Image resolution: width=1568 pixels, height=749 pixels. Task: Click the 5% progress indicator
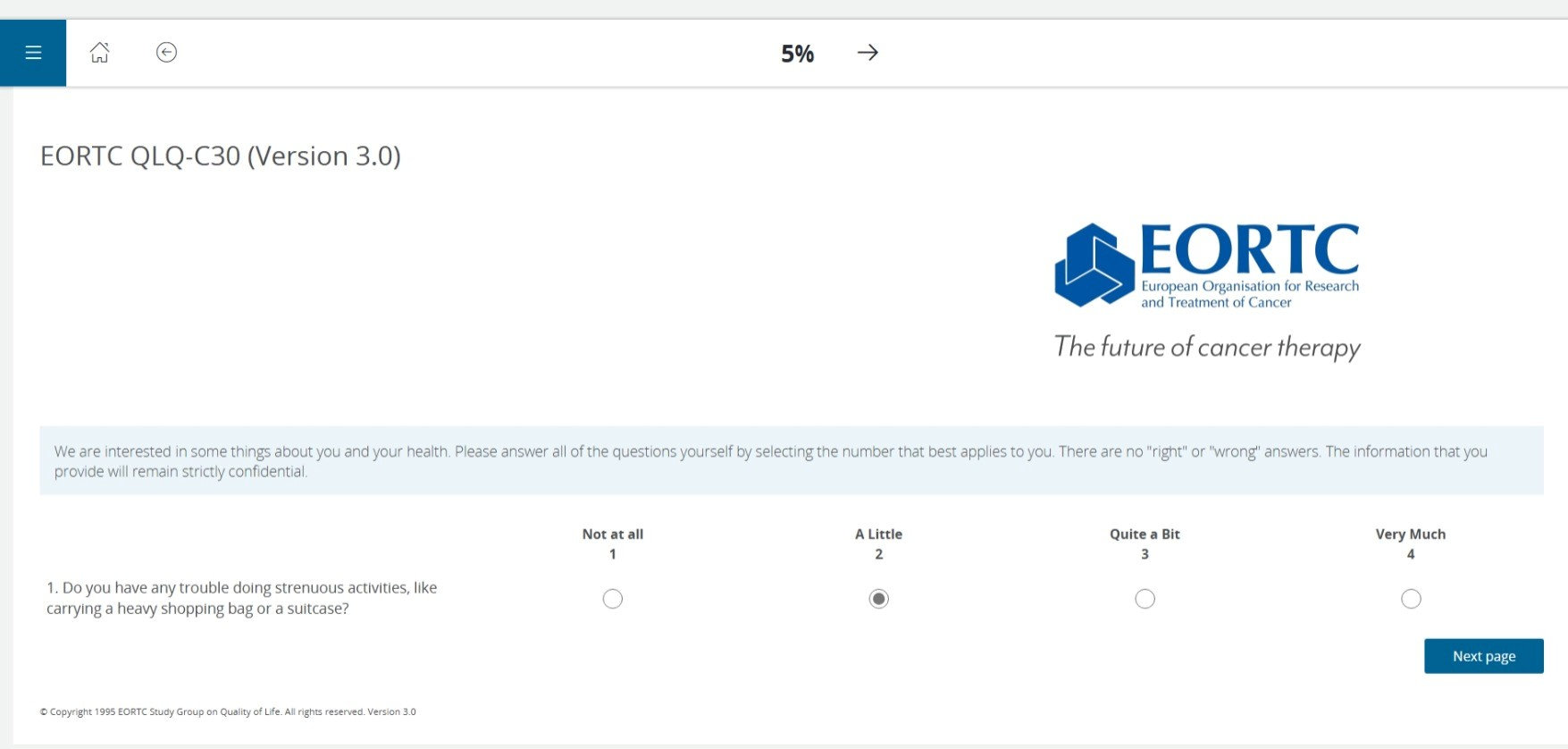tap(797, 54)
